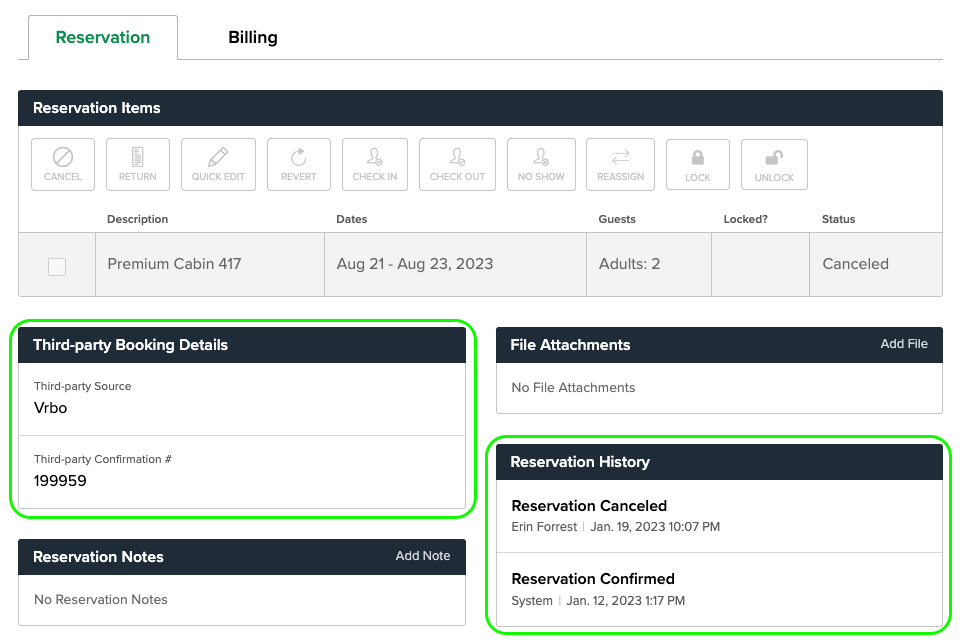968x640 pixels.
Task: Click the Return icon in the toolbar
Action: pyautogui.click(x=137, y=163)
